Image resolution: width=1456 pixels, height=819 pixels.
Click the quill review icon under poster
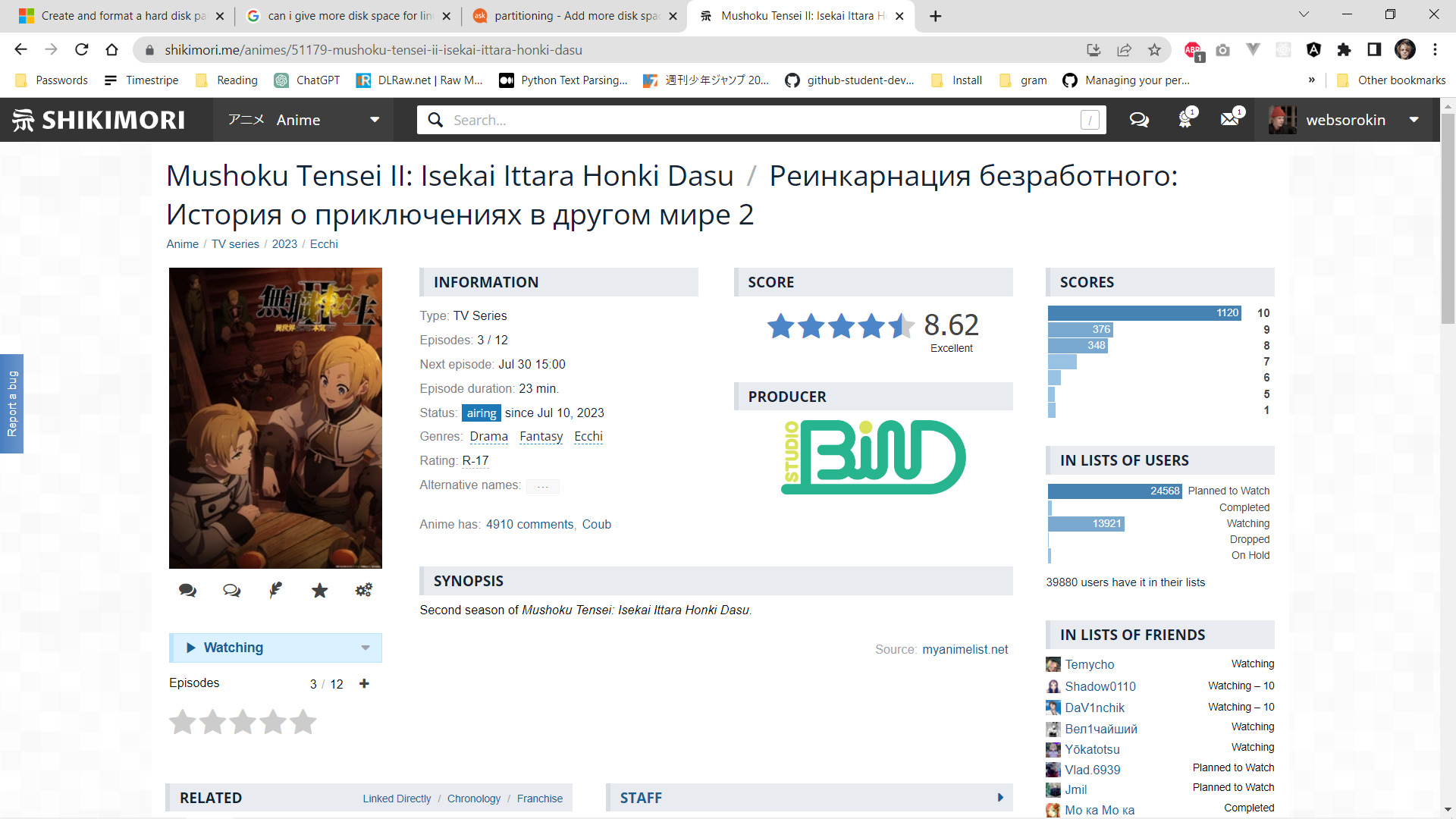[x=275, y=590]
